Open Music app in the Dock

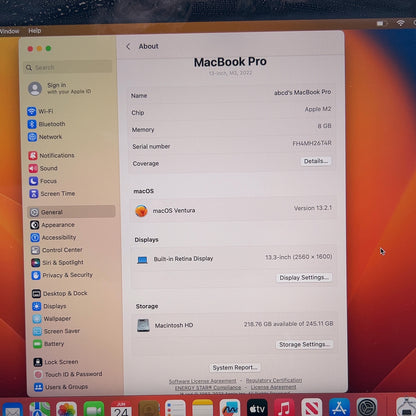284,408
